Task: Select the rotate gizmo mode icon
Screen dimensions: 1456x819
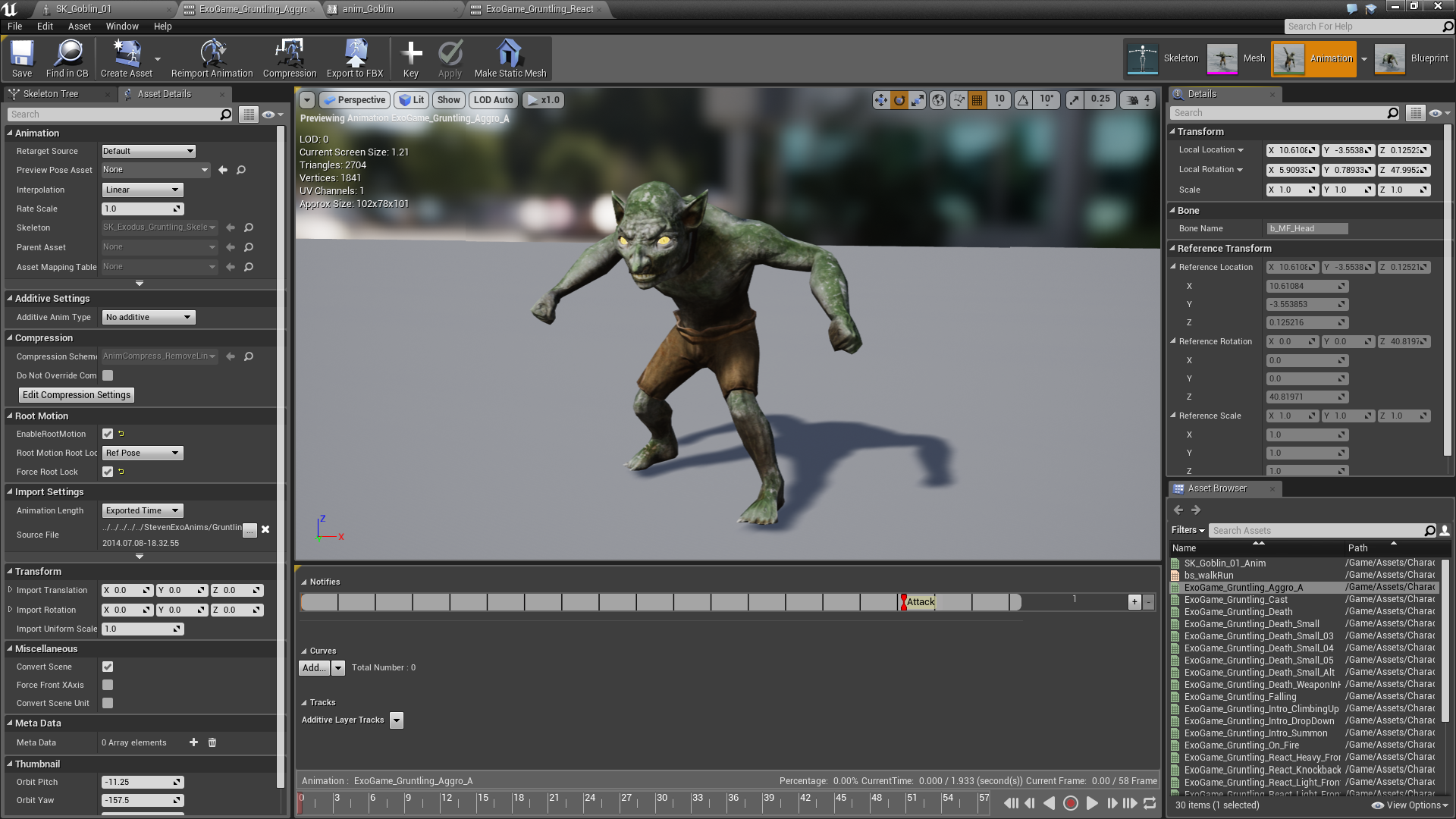Action: point(899,100)
